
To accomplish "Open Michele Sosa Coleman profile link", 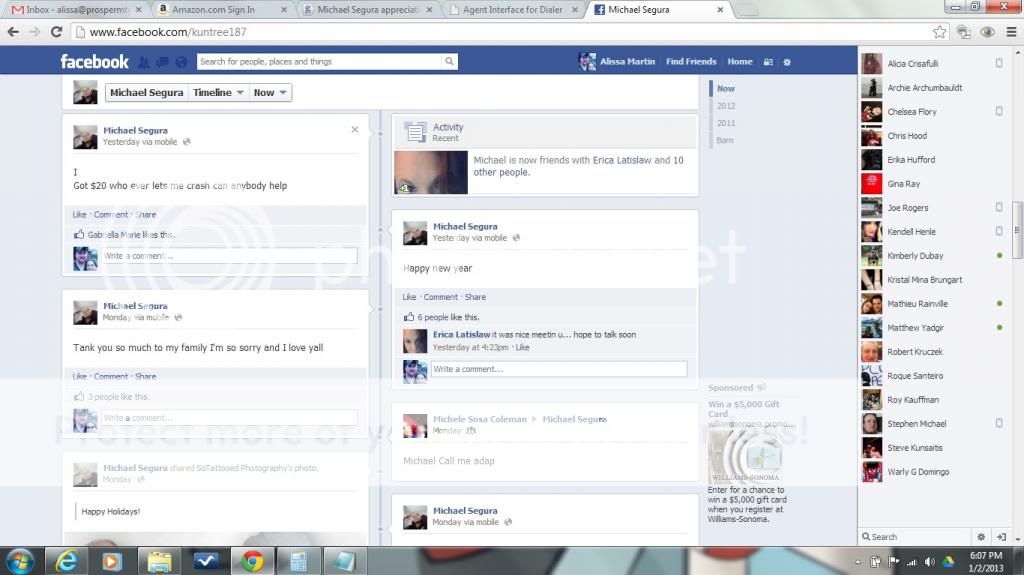I will [x=479, y=419].
